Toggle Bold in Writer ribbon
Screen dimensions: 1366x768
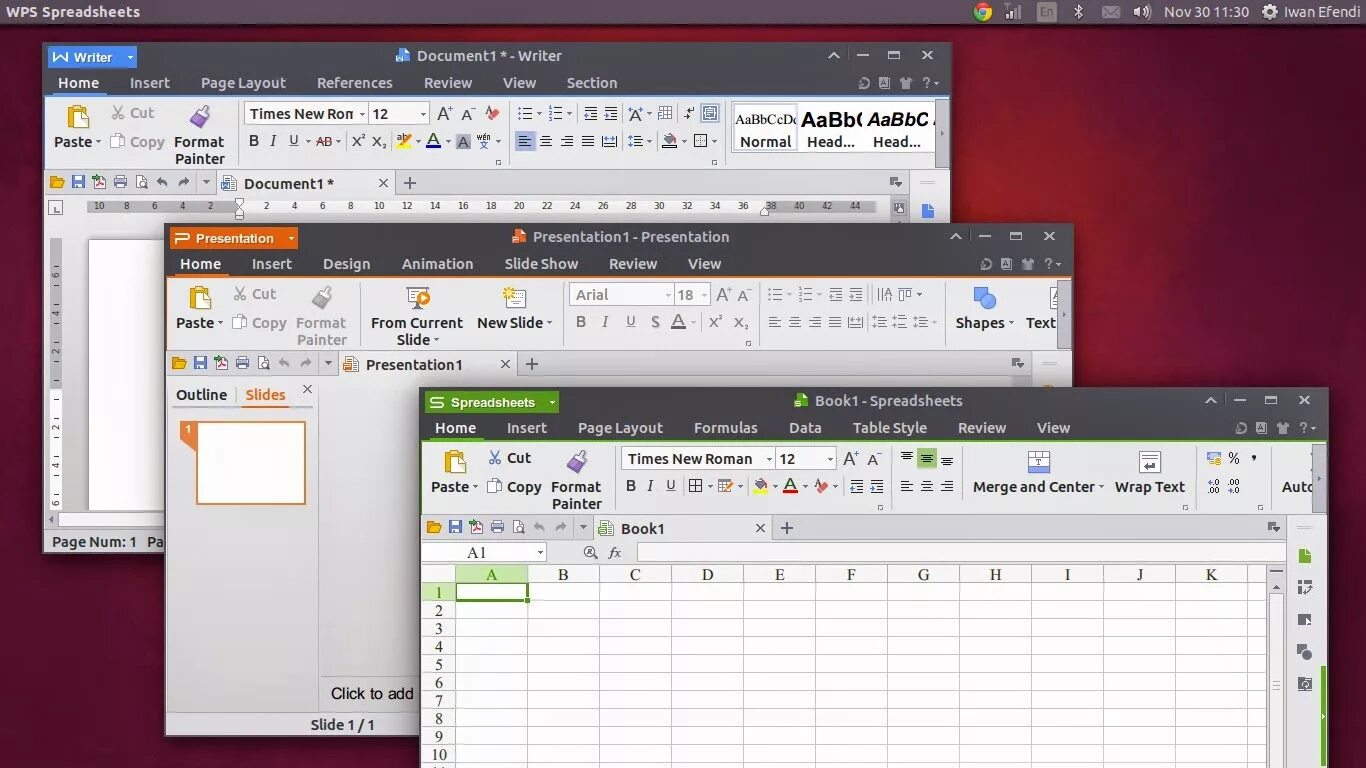[x=254, y=142]
